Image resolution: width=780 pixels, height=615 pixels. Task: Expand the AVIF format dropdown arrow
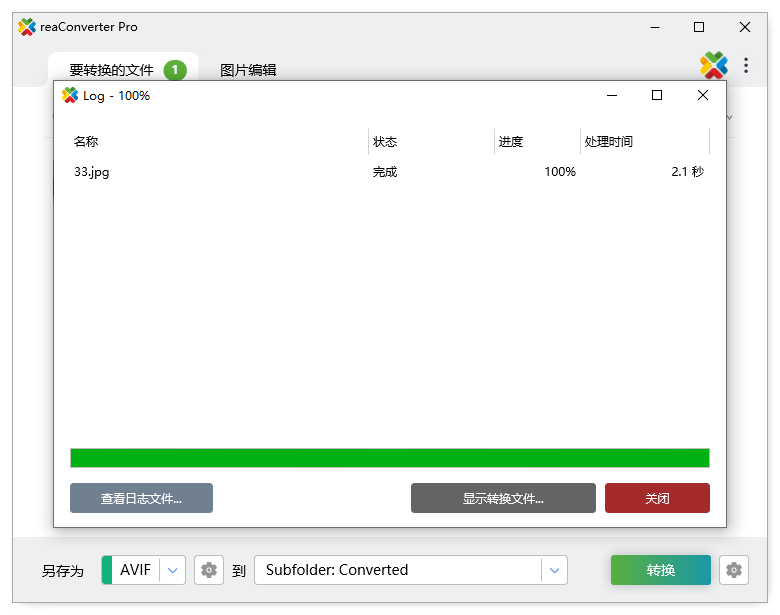[173, 570]
